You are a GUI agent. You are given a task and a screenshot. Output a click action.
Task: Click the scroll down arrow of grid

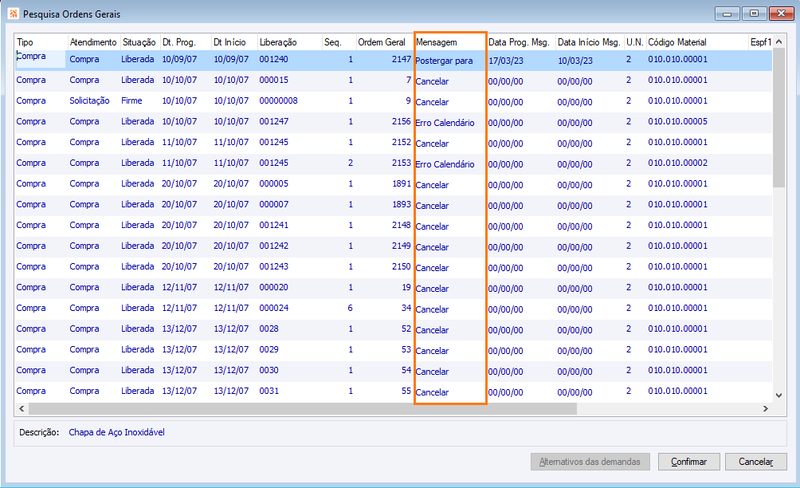pos(779,395)
